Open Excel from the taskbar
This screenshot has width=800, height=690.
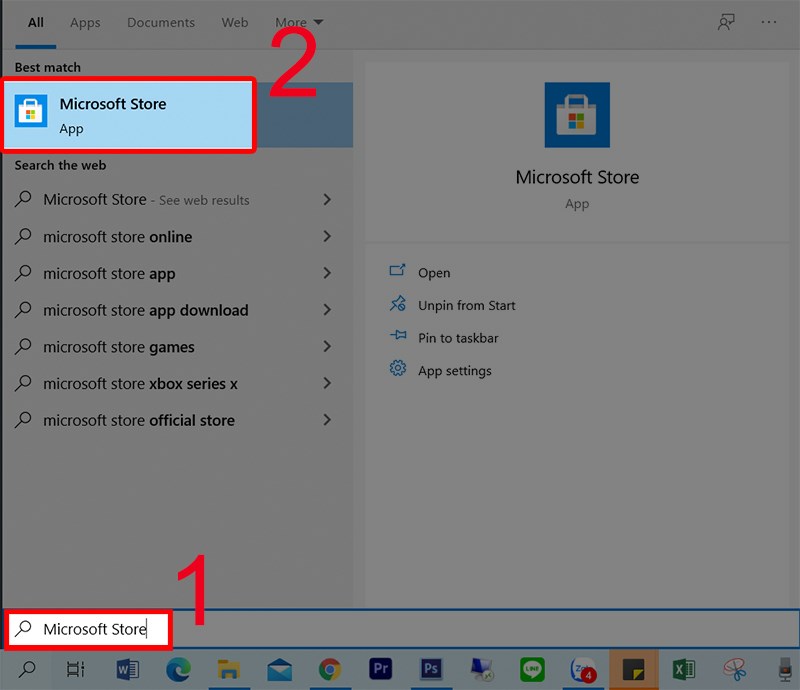pos(685,670)
